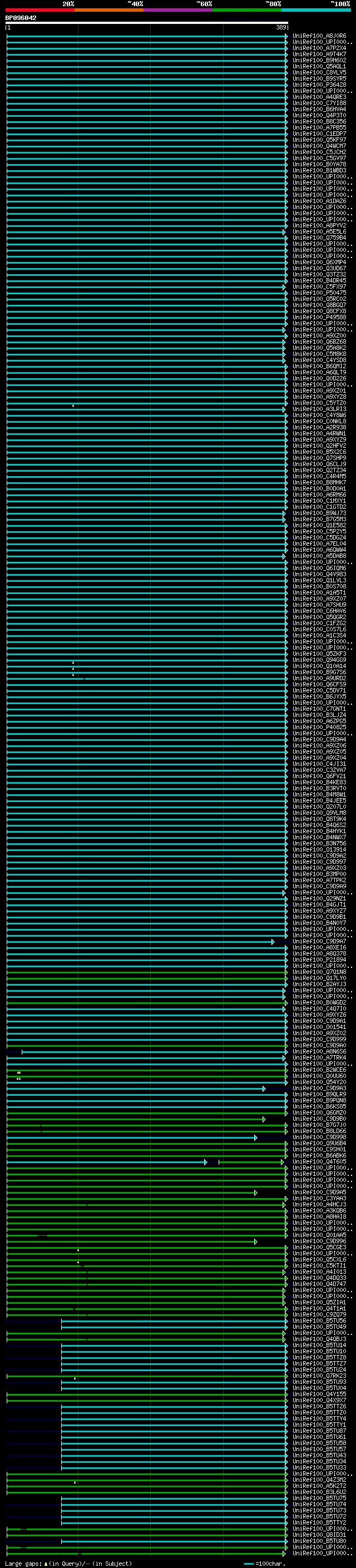Click the query end position 389
This screenshot has width=356, height=1568.
click(x=281, y=27)
